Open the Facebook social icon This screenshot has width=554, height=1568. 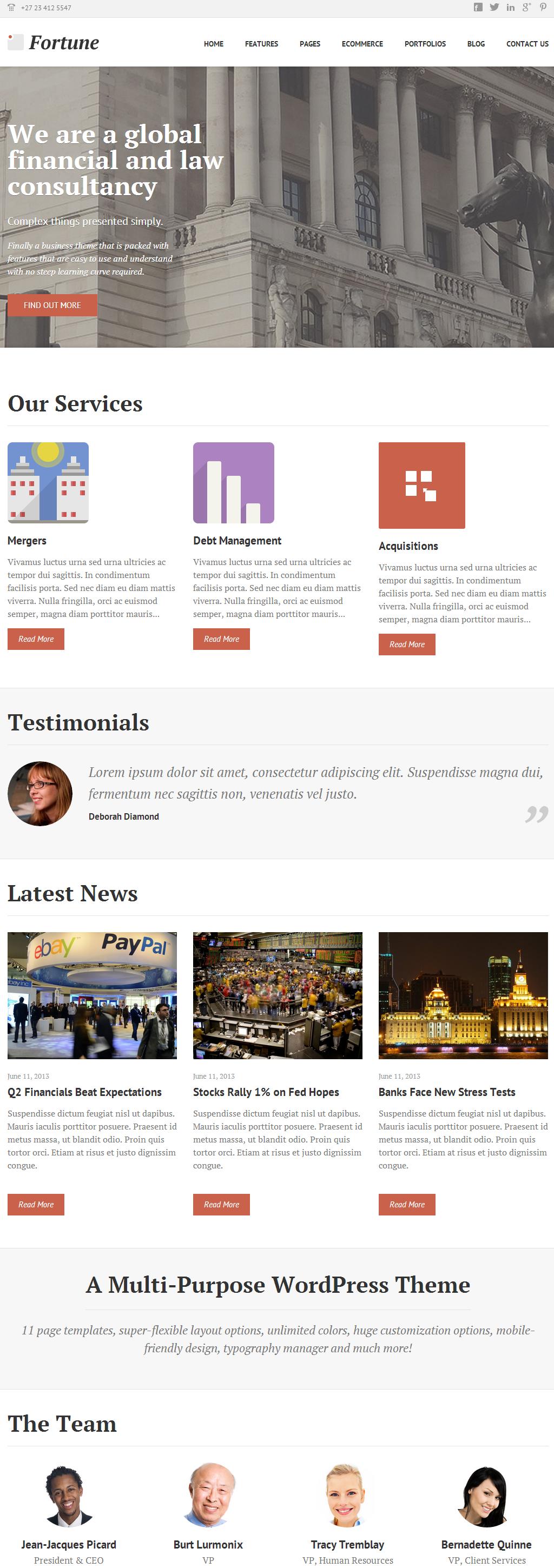click(x=478, y=8)
